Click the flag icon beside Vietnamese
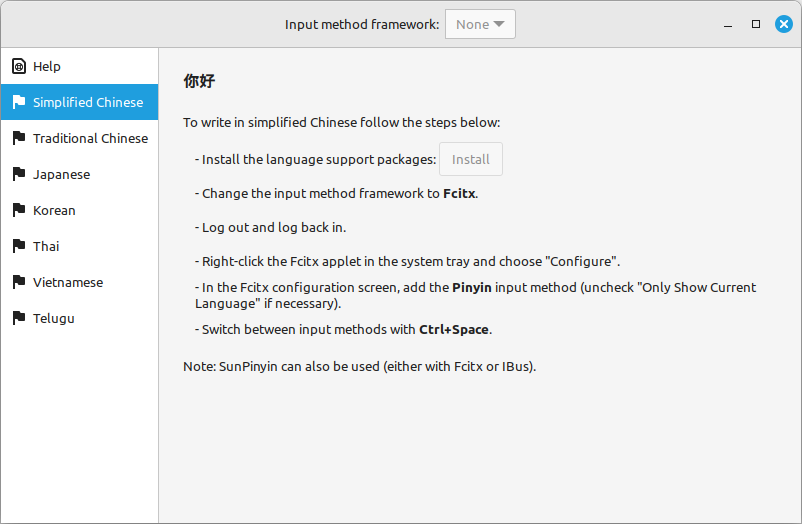 point(18,282)
